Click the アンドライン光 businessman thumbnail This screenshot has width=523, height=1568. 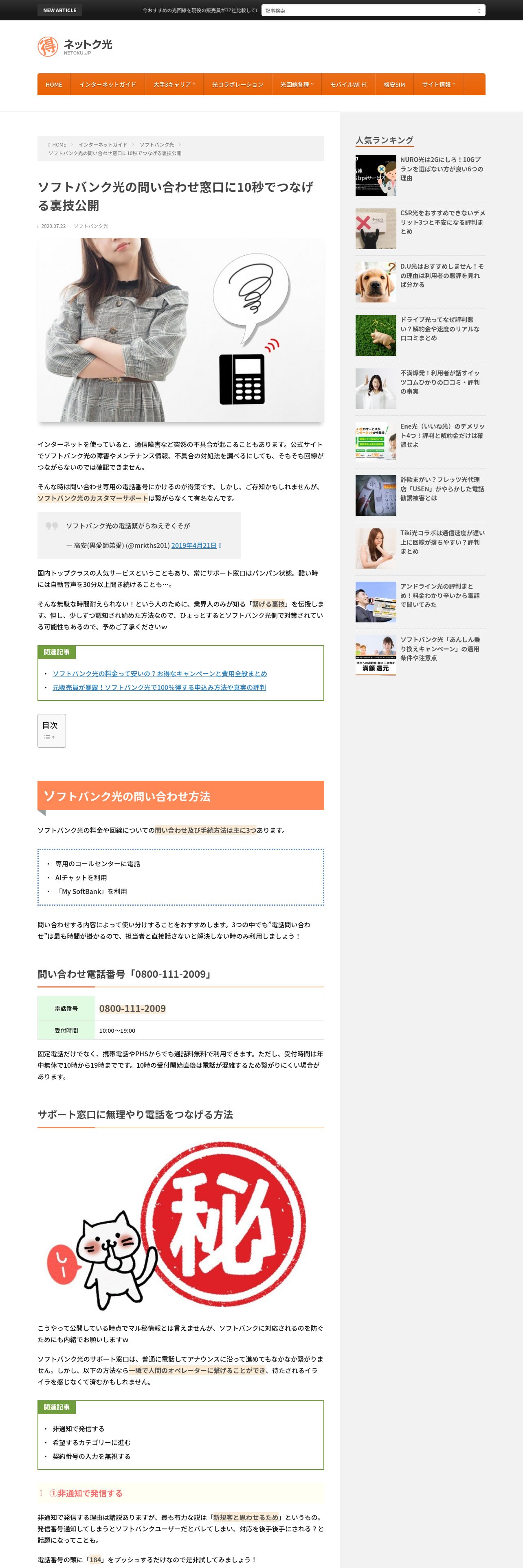[x=376, y=602]
